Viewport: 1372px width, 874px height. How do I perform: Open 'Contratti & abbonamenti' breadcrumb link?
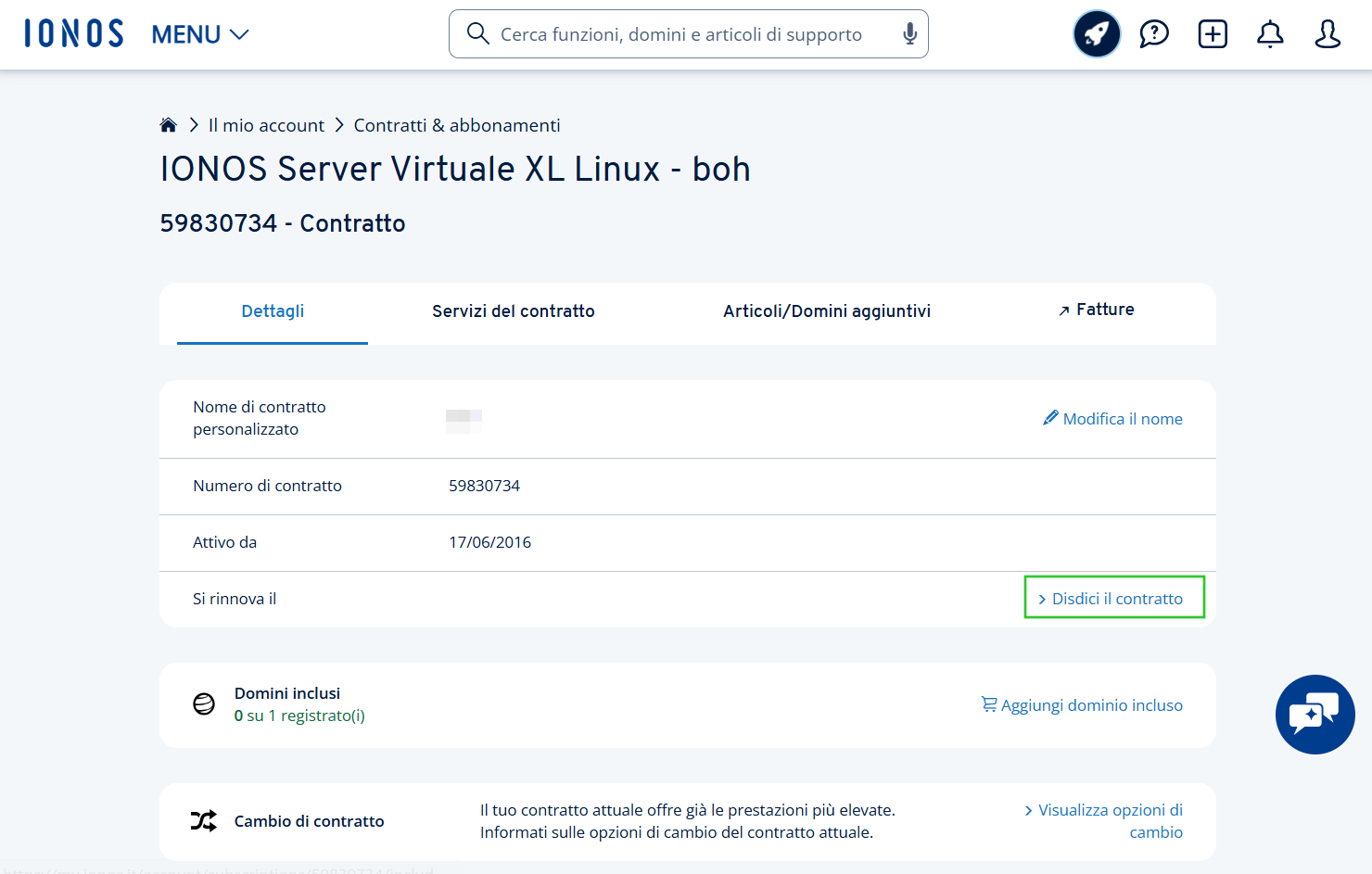[457, 125]
